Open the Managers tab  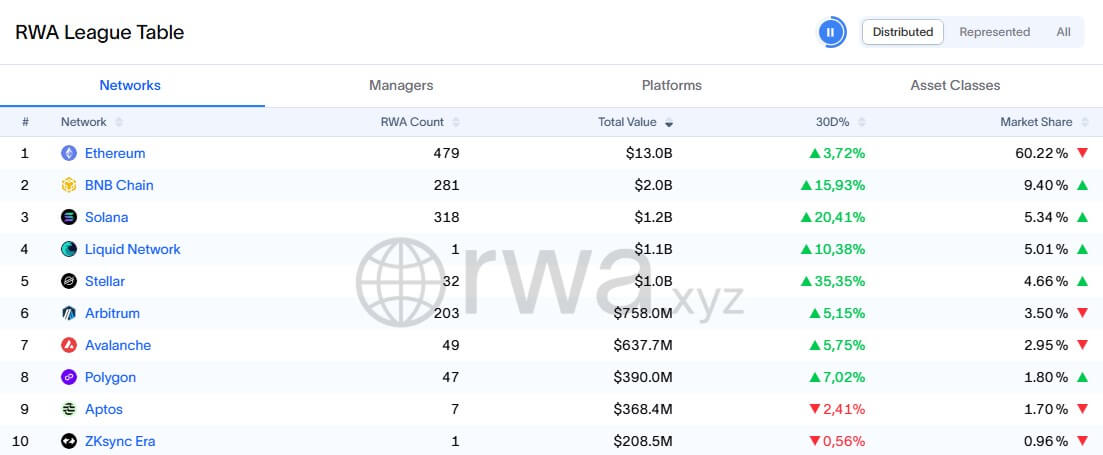(401, 85)
